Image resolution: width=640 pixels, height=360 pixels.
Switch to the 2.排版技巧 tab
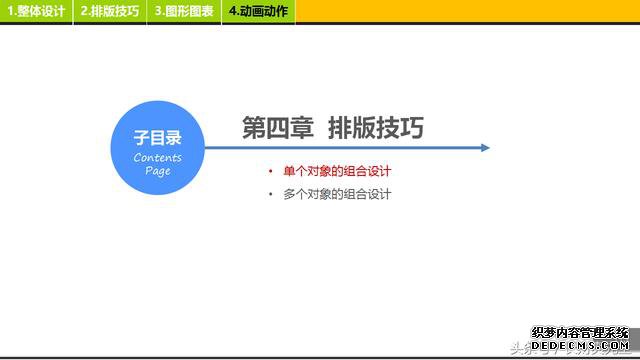pyautogui.click(x=110, y=11)
